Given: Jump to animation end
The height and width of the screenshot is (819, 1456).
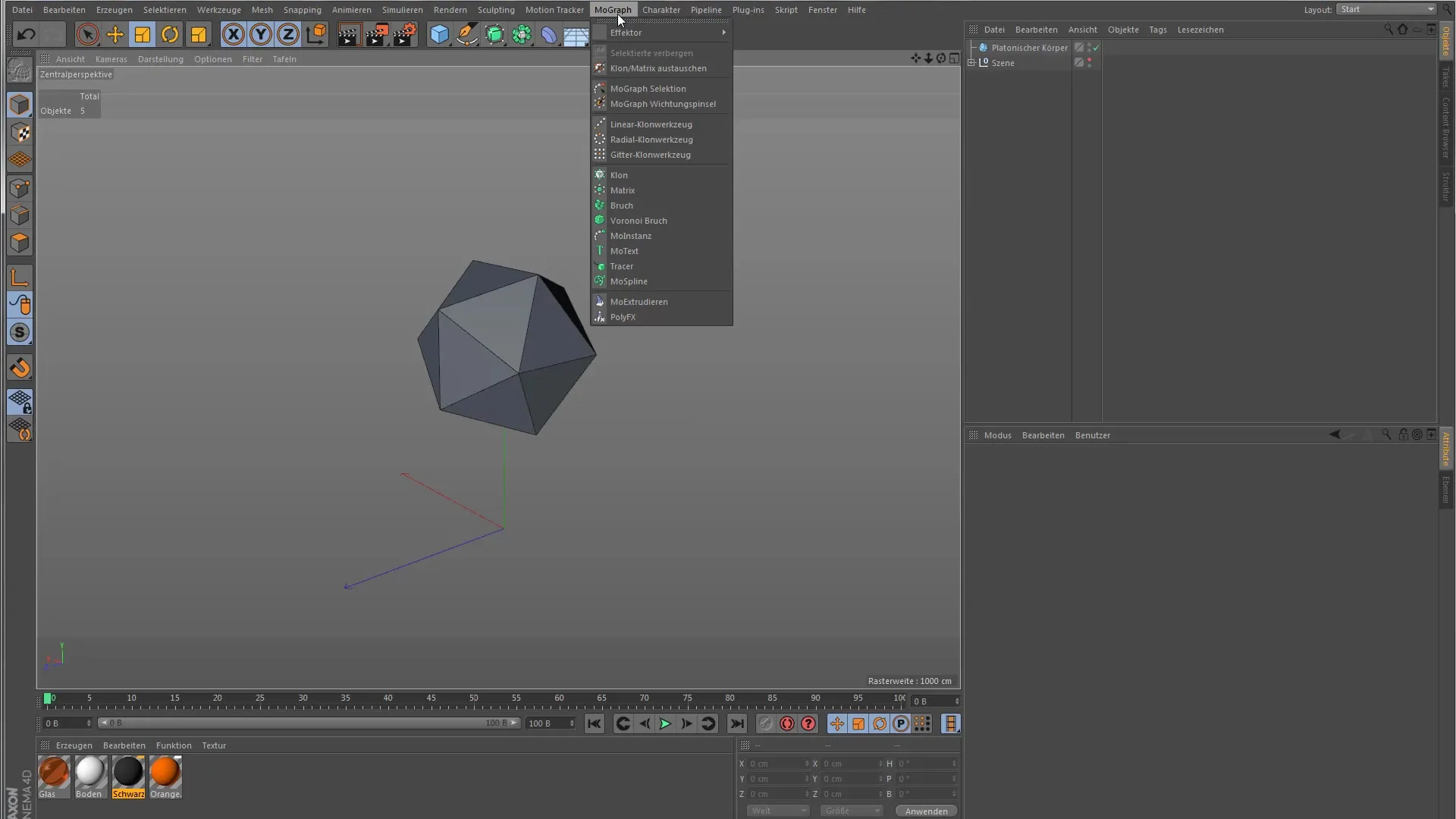Looking at the screenshot, I should pyautogui.click(x=737, y=724).
